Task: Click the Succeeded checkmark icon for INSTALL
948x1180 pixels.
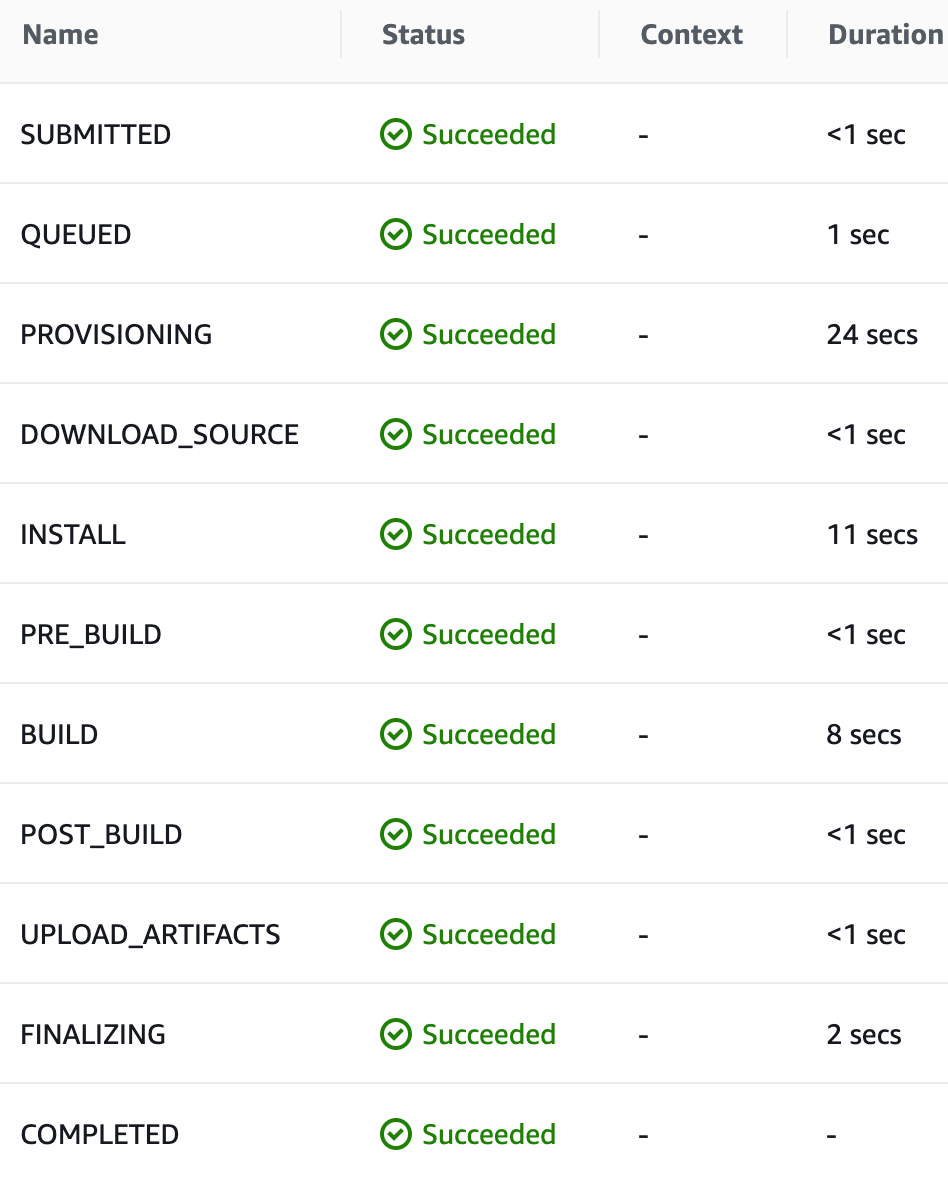Action: 396,534
